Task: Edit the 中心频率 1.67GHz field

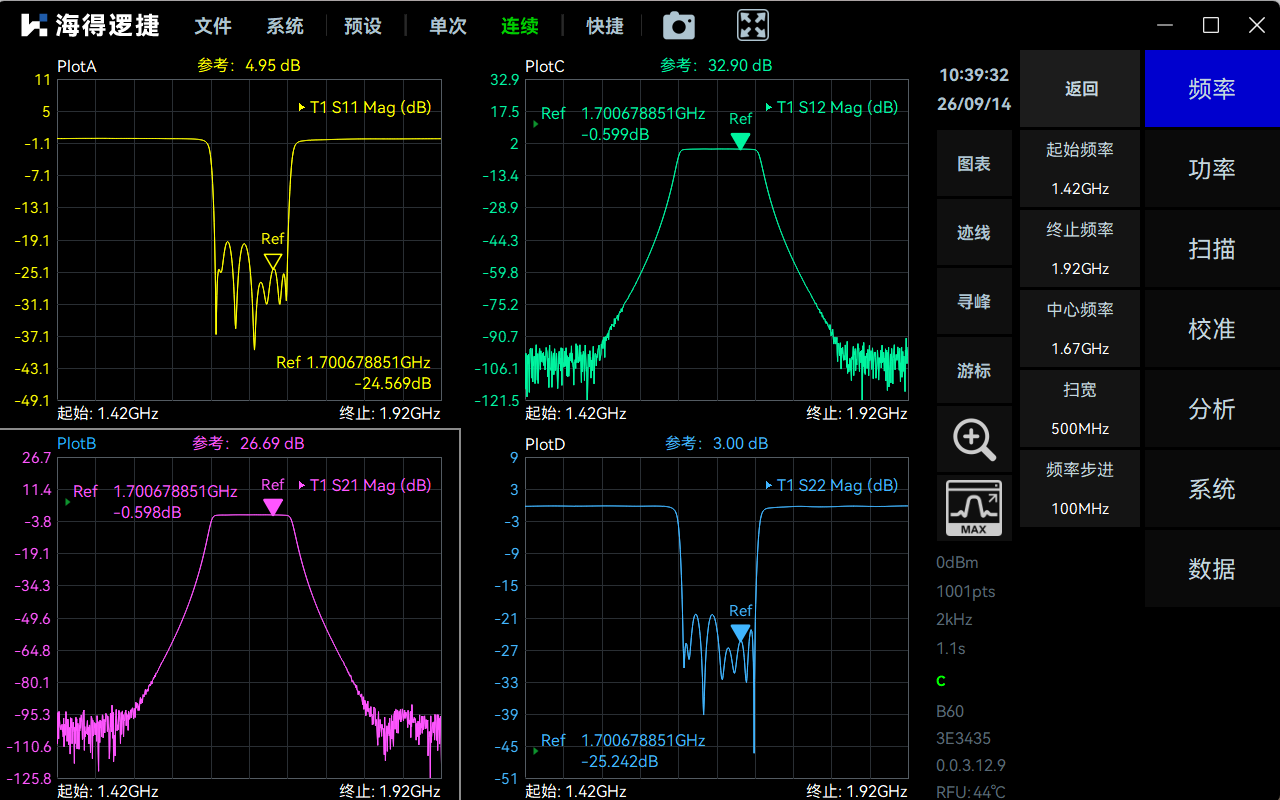Action: tap(1080, 328)
